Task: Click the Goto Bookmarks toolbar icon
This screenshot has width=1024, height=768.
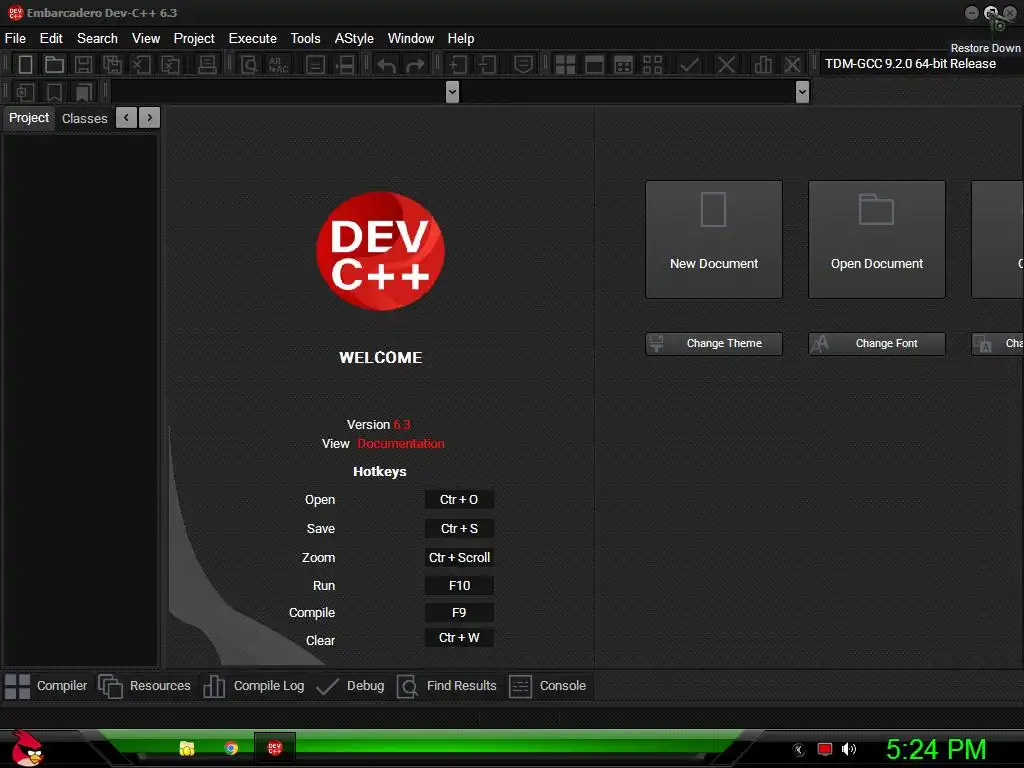Action: (x=84, y=92)
